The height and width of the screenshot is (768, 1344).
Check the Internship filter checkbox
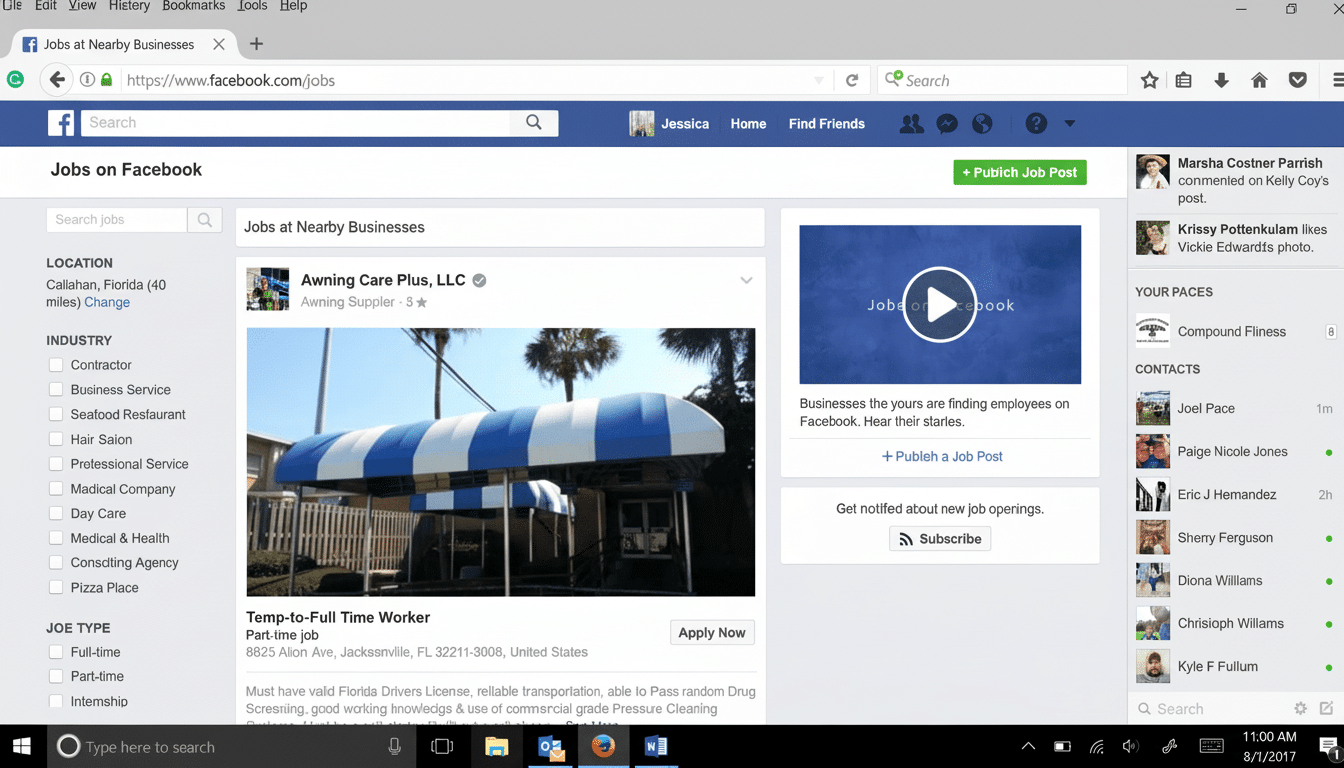coord(56,701)
